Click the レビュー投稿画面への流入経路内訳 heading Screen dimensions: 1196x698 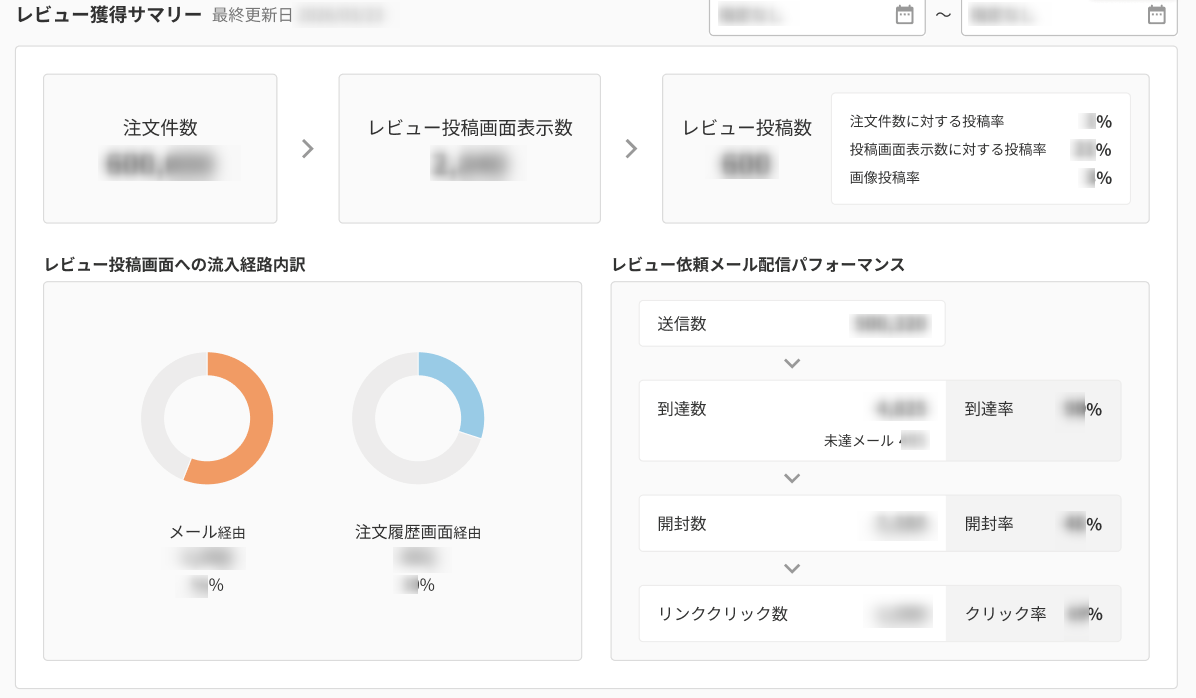[x=175, y=265]
